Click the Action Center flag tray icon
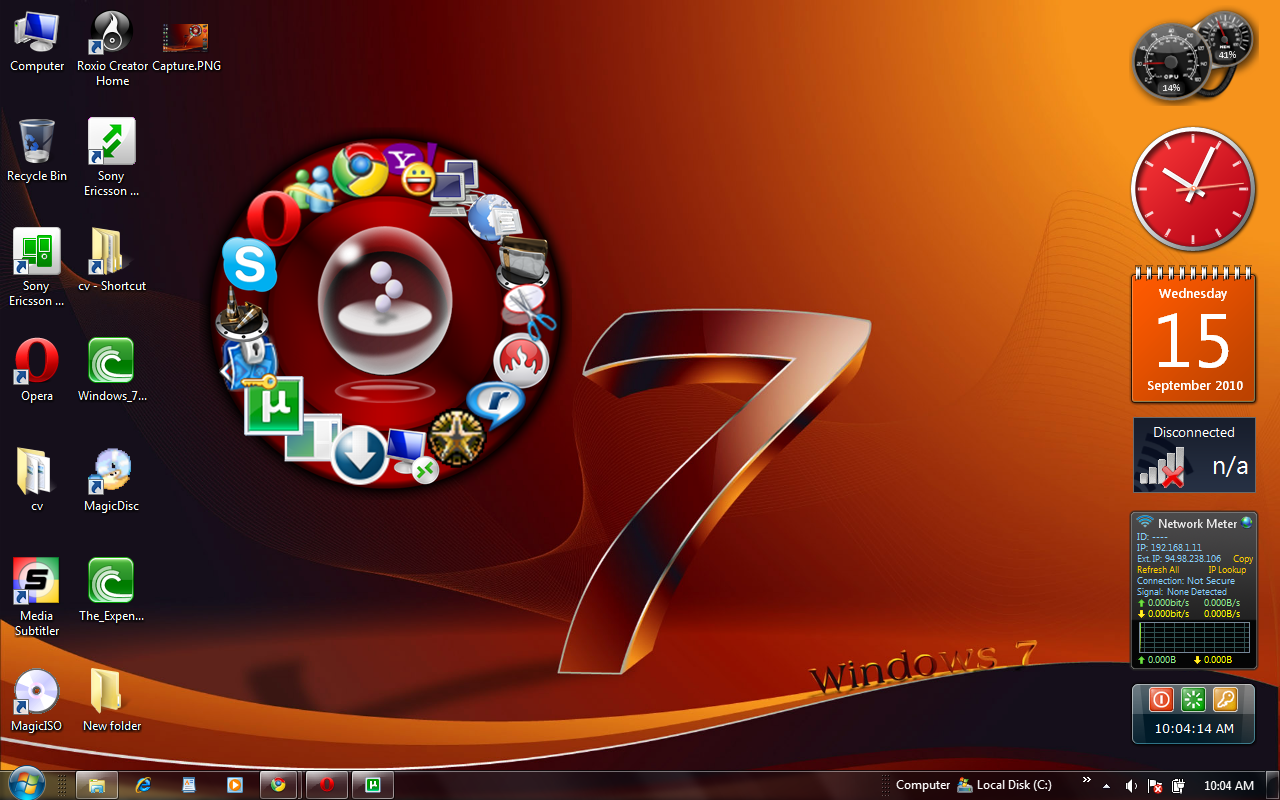Viewport: 1280px width, 800px height. (x=1155, y=786)
